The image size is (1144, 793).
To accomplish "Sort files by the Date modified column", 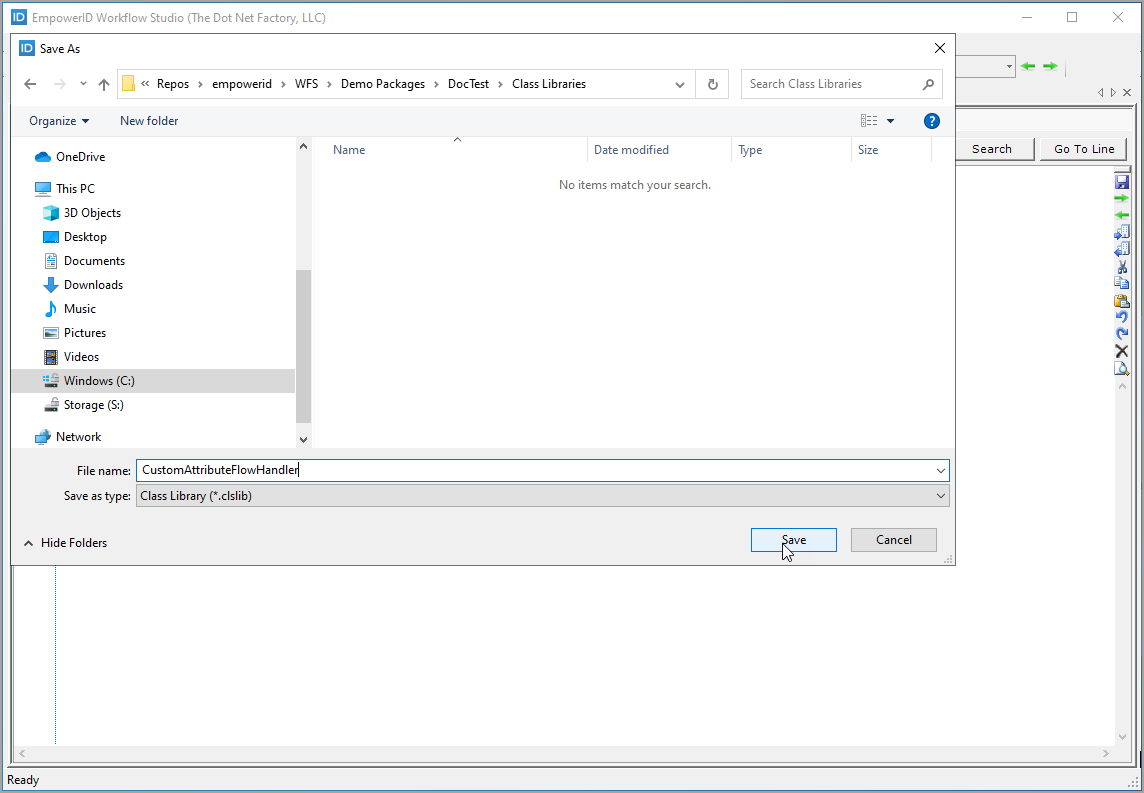I will click(631, 150).
